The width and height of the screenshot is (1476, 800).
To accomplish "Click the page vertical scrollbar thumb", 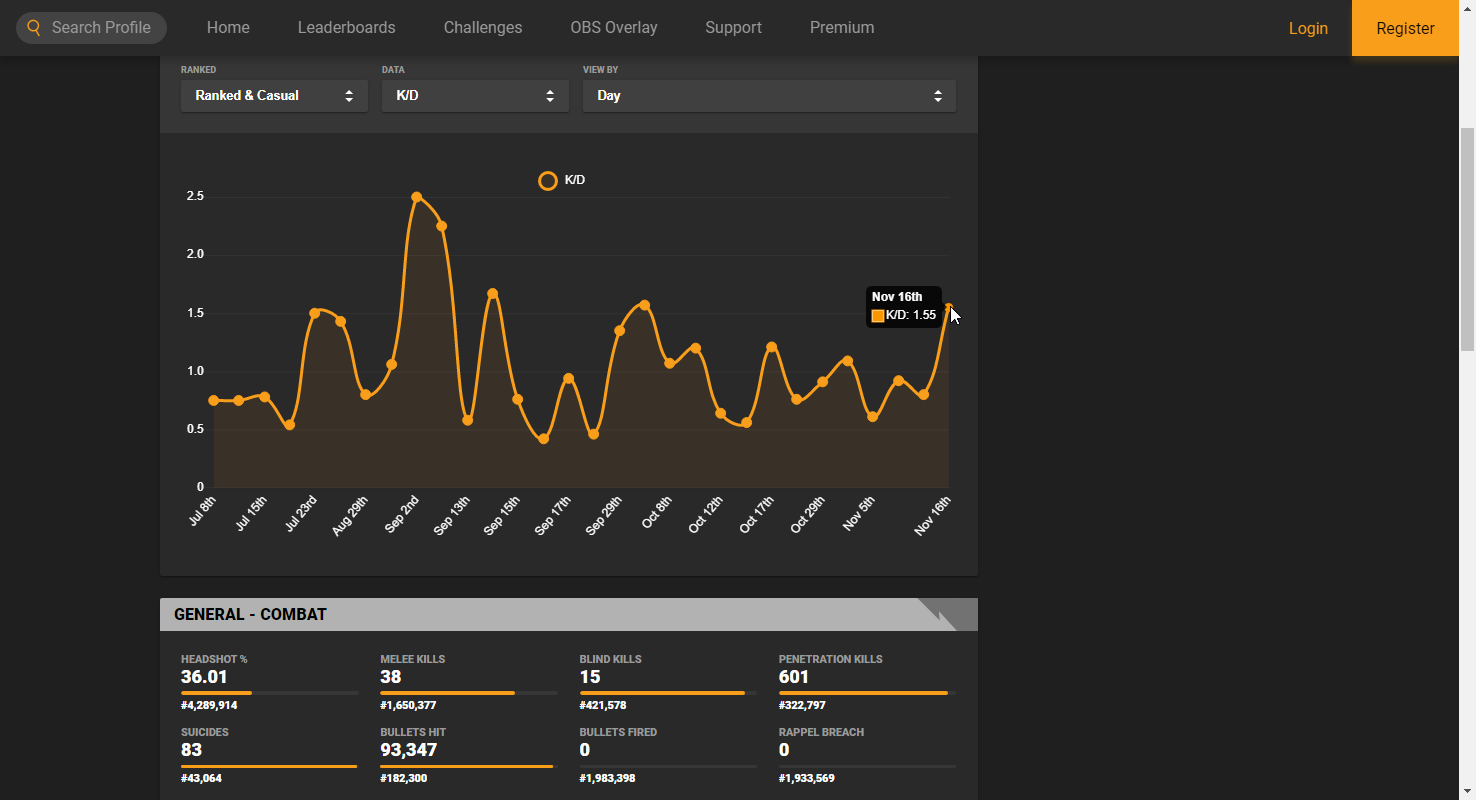I will pyautogui.click(x=1467, y=240).
